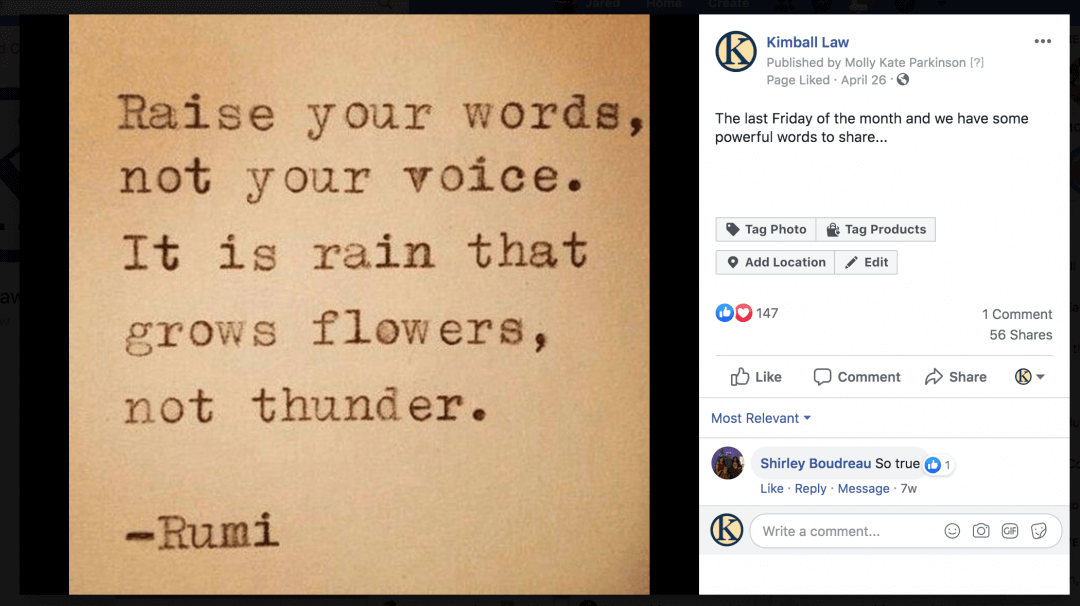Screen dimensions: 1080x606
Task: Share the post
Action: point(955,377)
